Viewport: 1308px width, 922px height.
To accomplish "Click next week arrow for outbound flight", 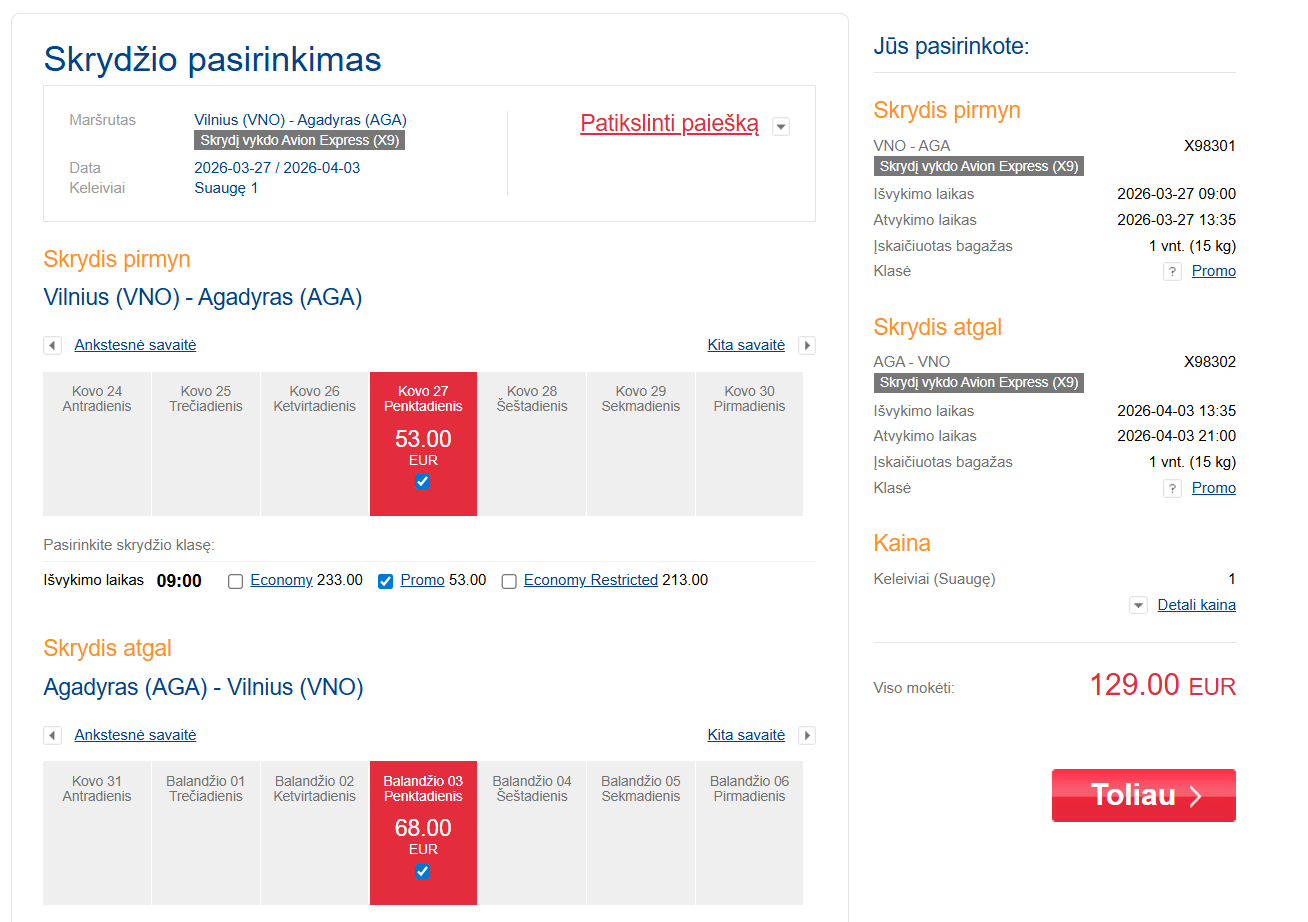I will [x=807, y=346].
